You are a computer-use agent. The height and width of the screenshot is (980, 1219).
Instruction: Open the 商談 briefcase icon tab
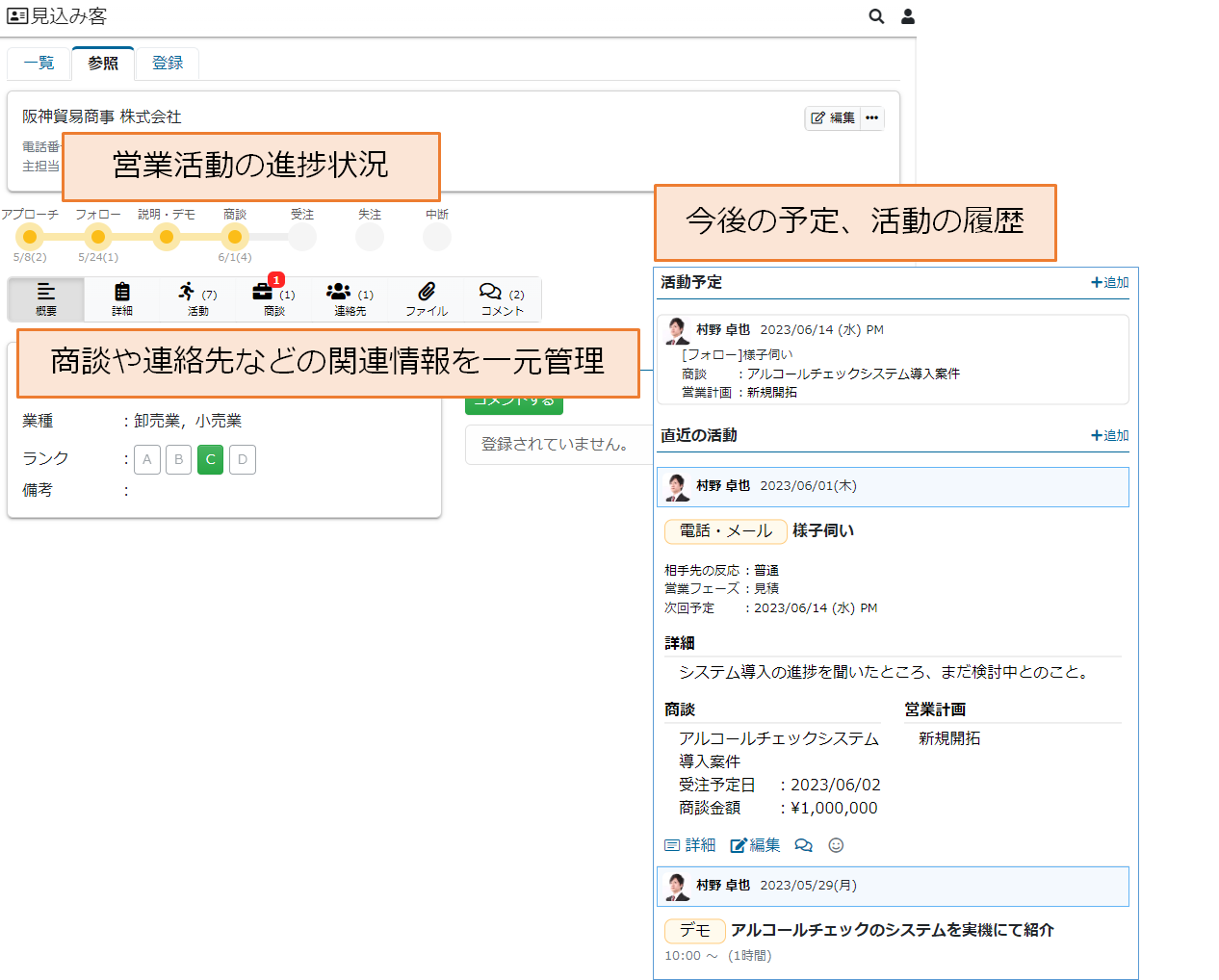[273, 298]
